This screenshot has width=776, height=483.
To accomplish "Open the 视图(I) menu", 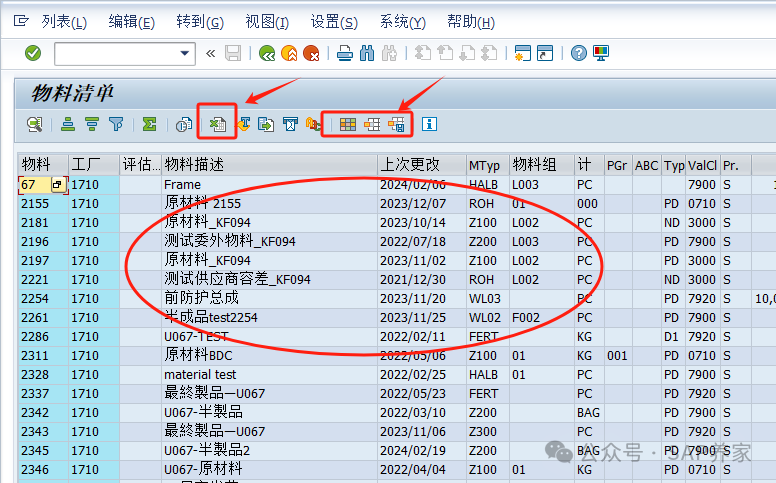I will tap(267, 22).
